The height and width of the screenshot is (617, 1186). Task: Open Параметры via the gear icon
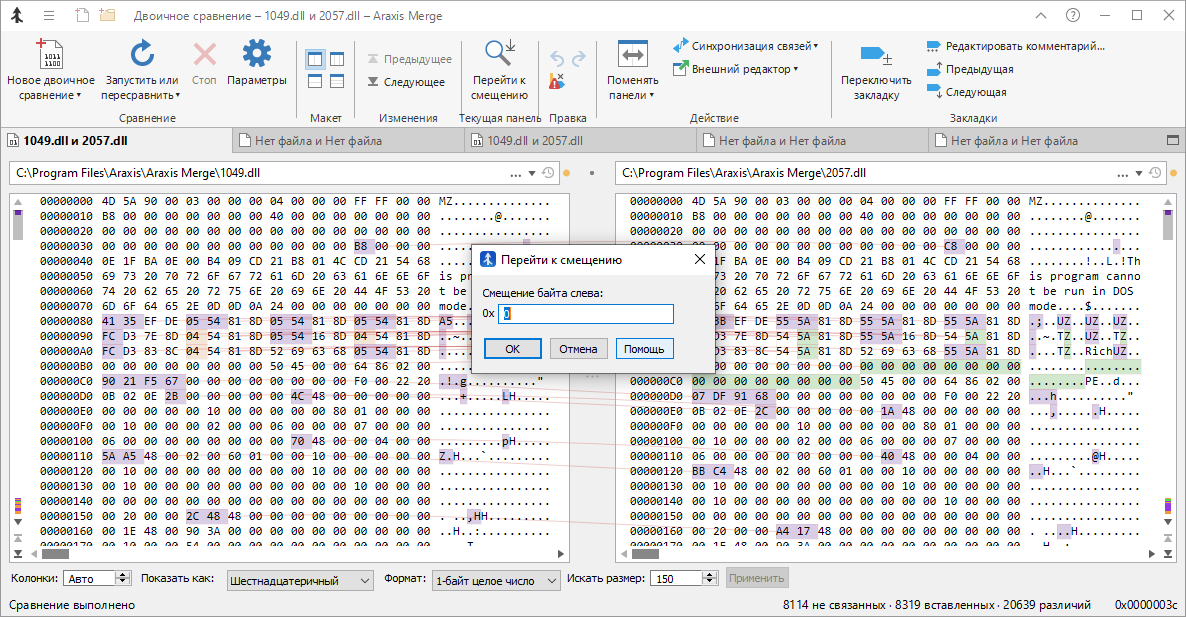[256, 54]
